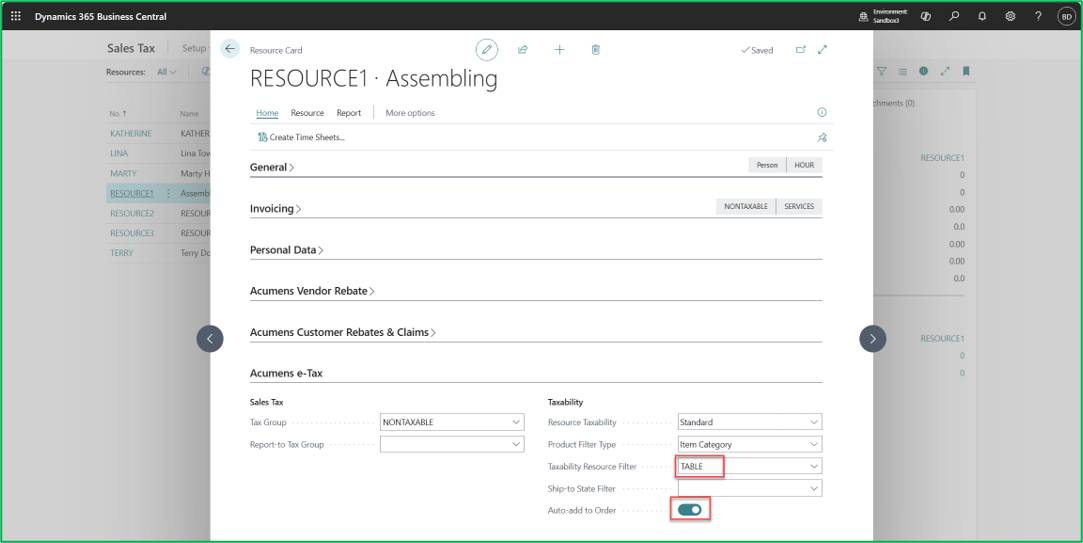Collapse the Acumens e-Tax section

click(x=286, y=373)
